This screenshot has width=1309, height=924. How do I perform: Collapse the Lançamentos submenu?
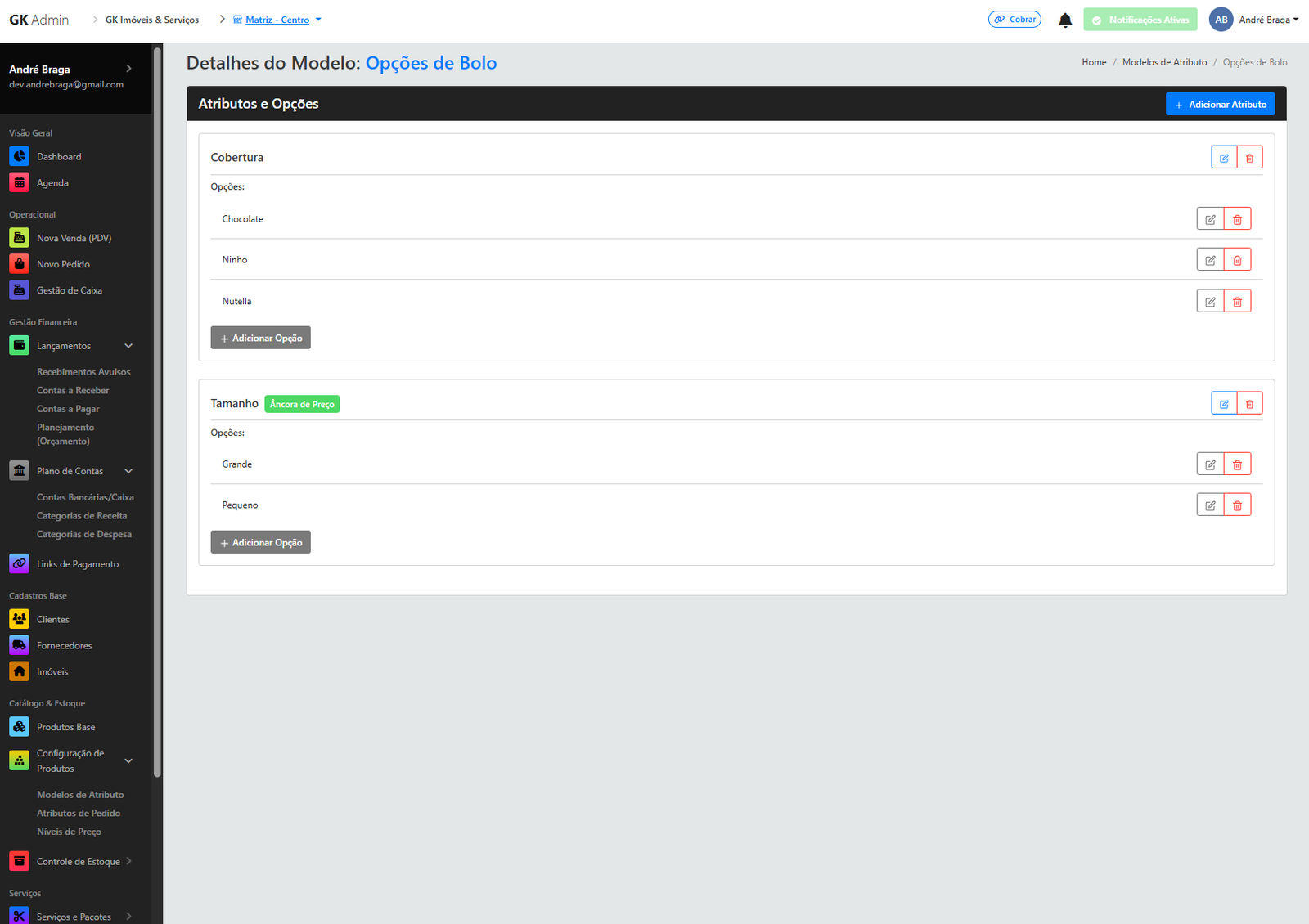[128, 346]
